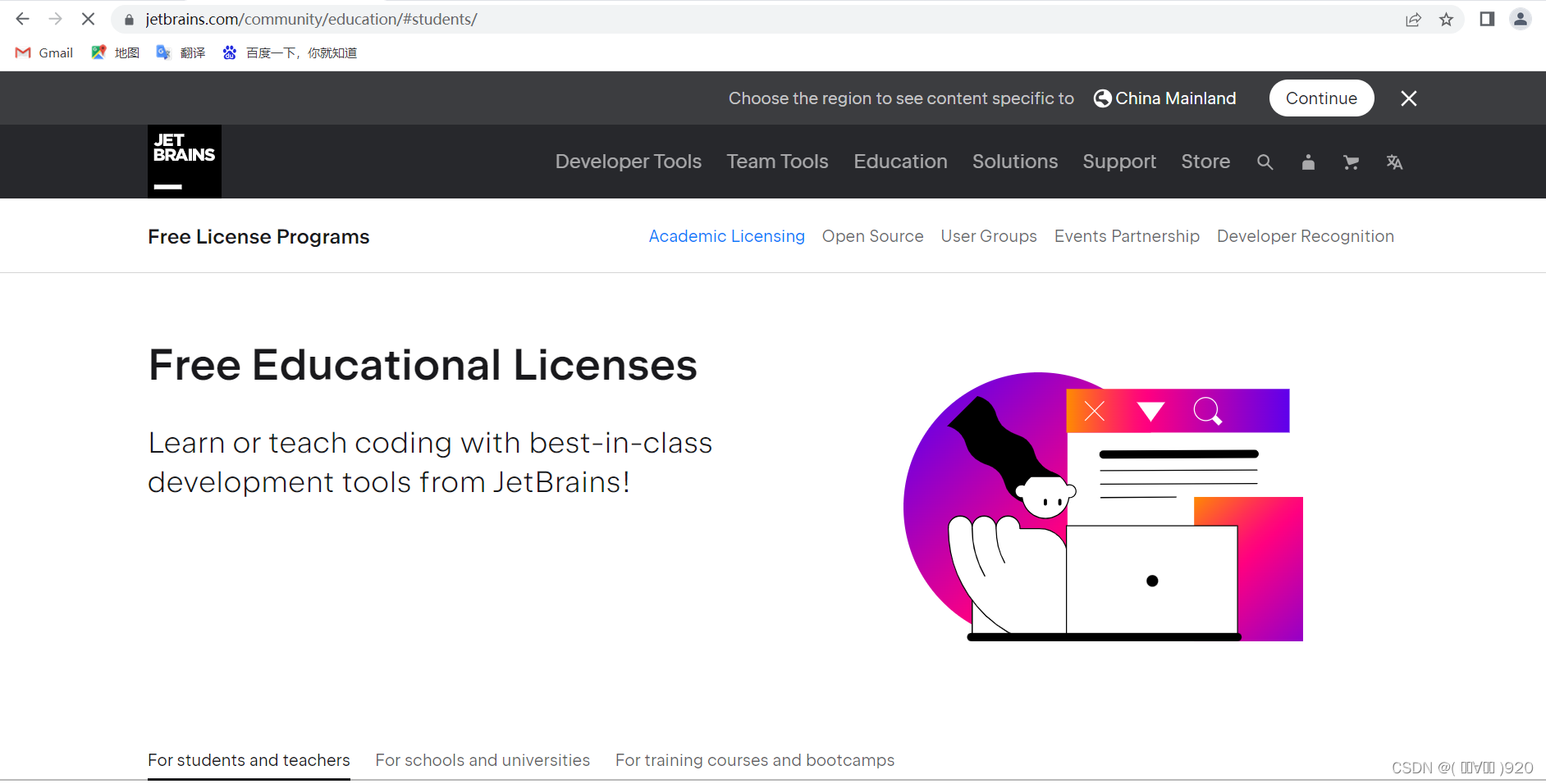The image size is (1546, 784).
Task: Go back to the previous page
Action: (x=22, y=19)
